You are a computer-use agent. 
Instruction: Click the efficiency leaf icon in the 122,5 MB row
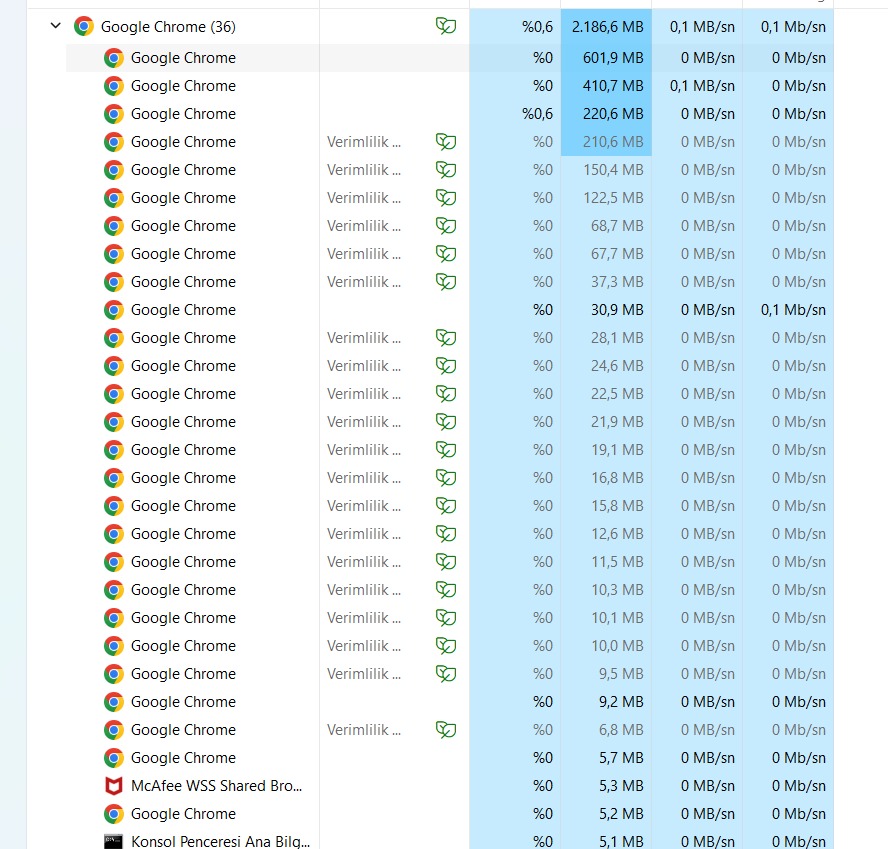click(446, 198)
